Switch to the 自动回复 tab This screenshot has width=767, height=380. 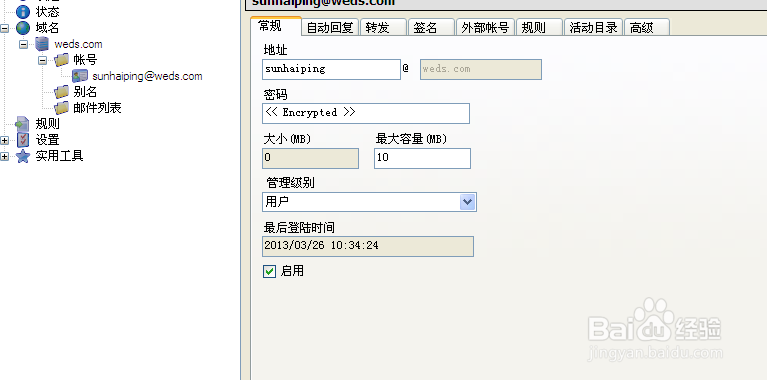click(x=330, y=27)
